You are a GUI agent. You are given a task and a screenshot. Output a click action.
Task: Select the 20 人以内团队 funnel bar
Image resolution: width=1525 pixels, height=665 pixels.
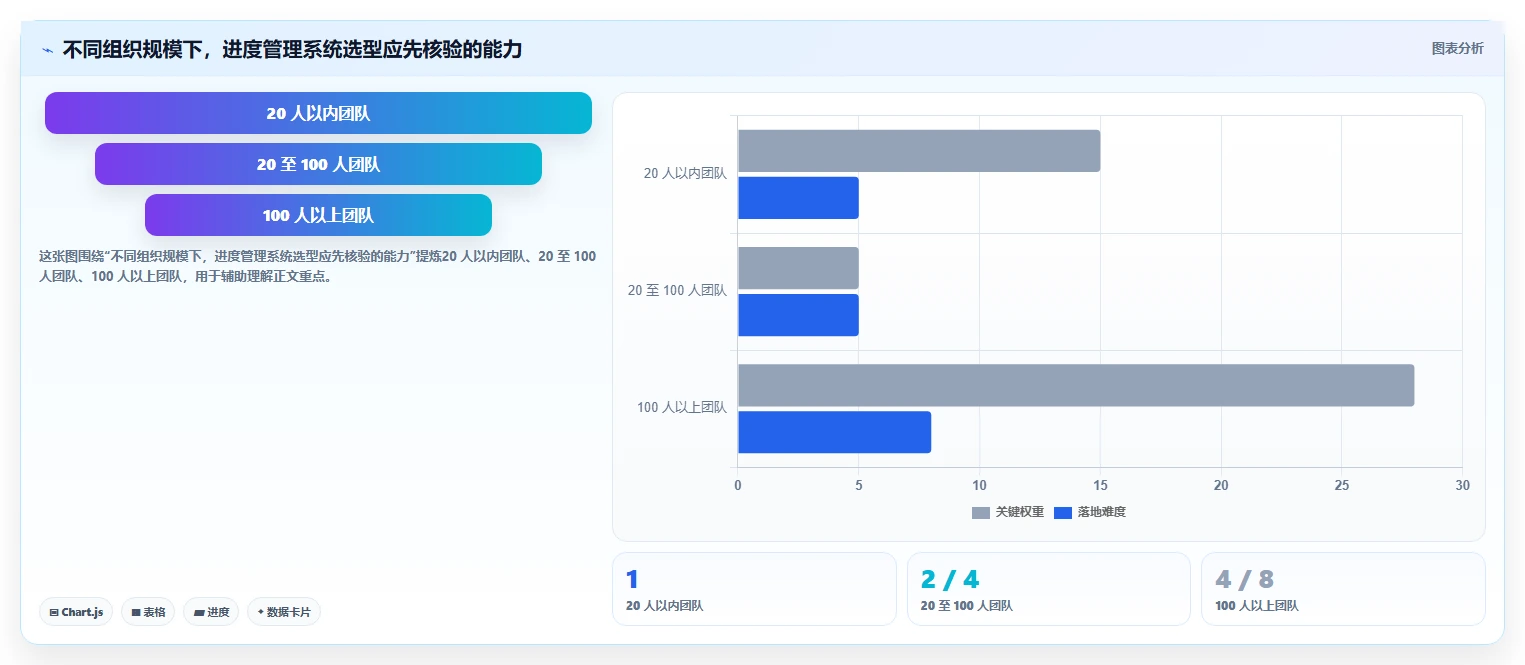(318, 113)
